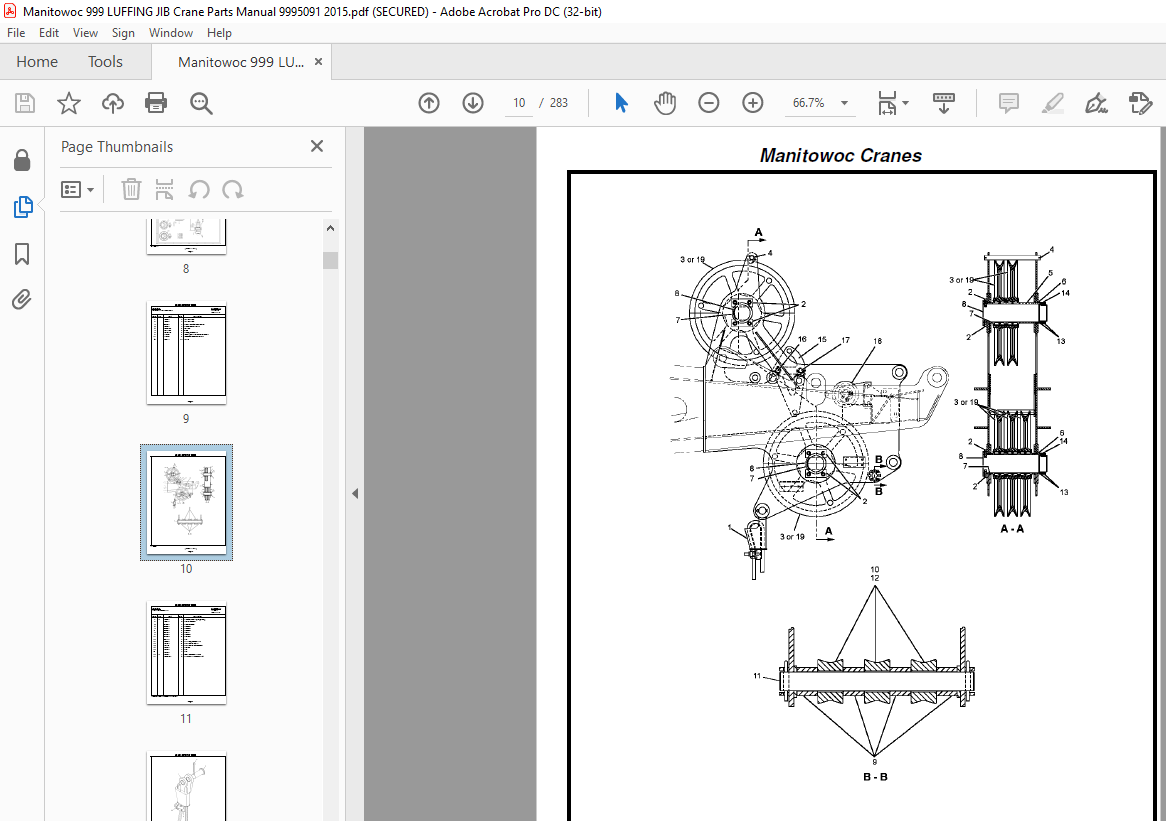Rotate page counterclockwise in thumbnails
1166x821 pixels.
click(199, 190)
